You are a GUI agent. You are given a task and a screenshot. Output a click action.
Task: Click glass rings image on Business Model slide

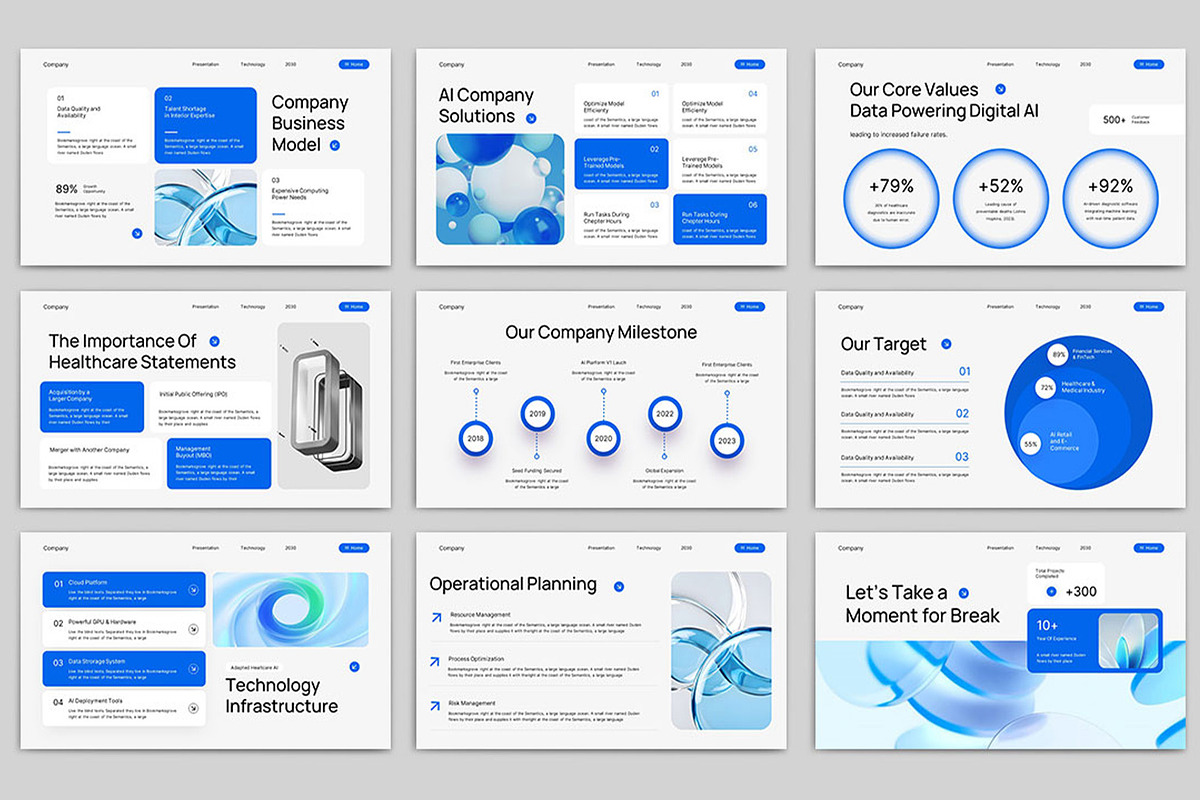pos(206,207)
